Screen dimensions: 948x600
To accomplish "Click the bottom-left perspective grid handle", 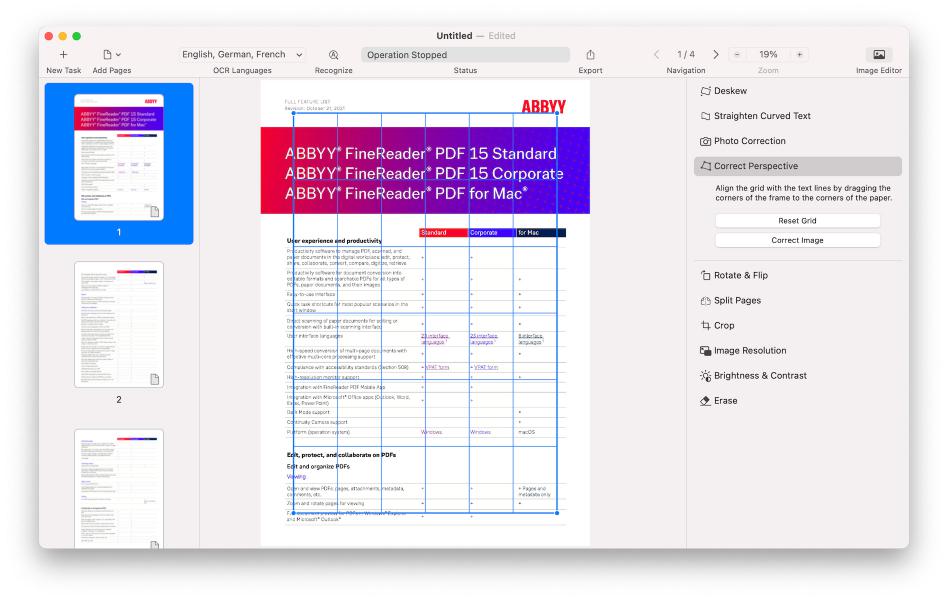I will click(294, 513).
